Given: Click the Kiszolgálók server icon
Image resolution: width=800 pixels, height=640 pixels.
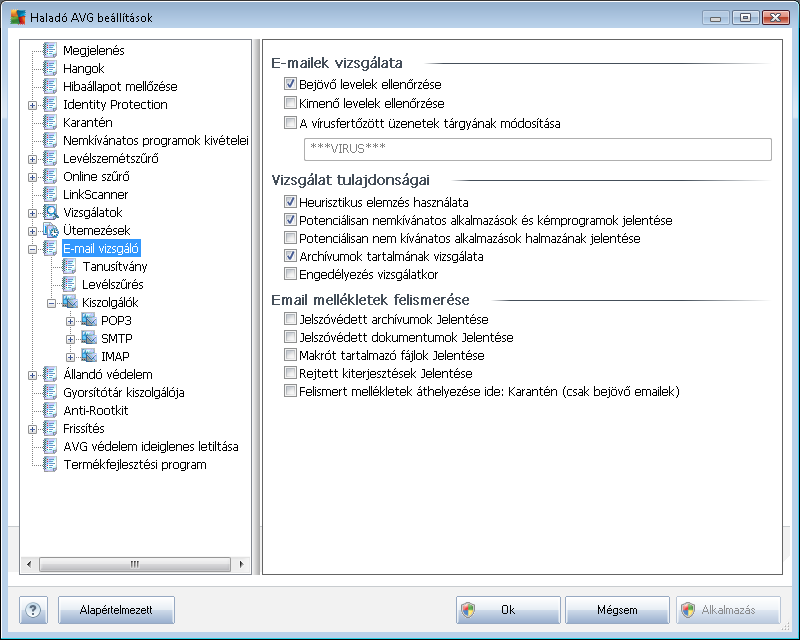Looking at the screenshot, I should tap(70, 302).
